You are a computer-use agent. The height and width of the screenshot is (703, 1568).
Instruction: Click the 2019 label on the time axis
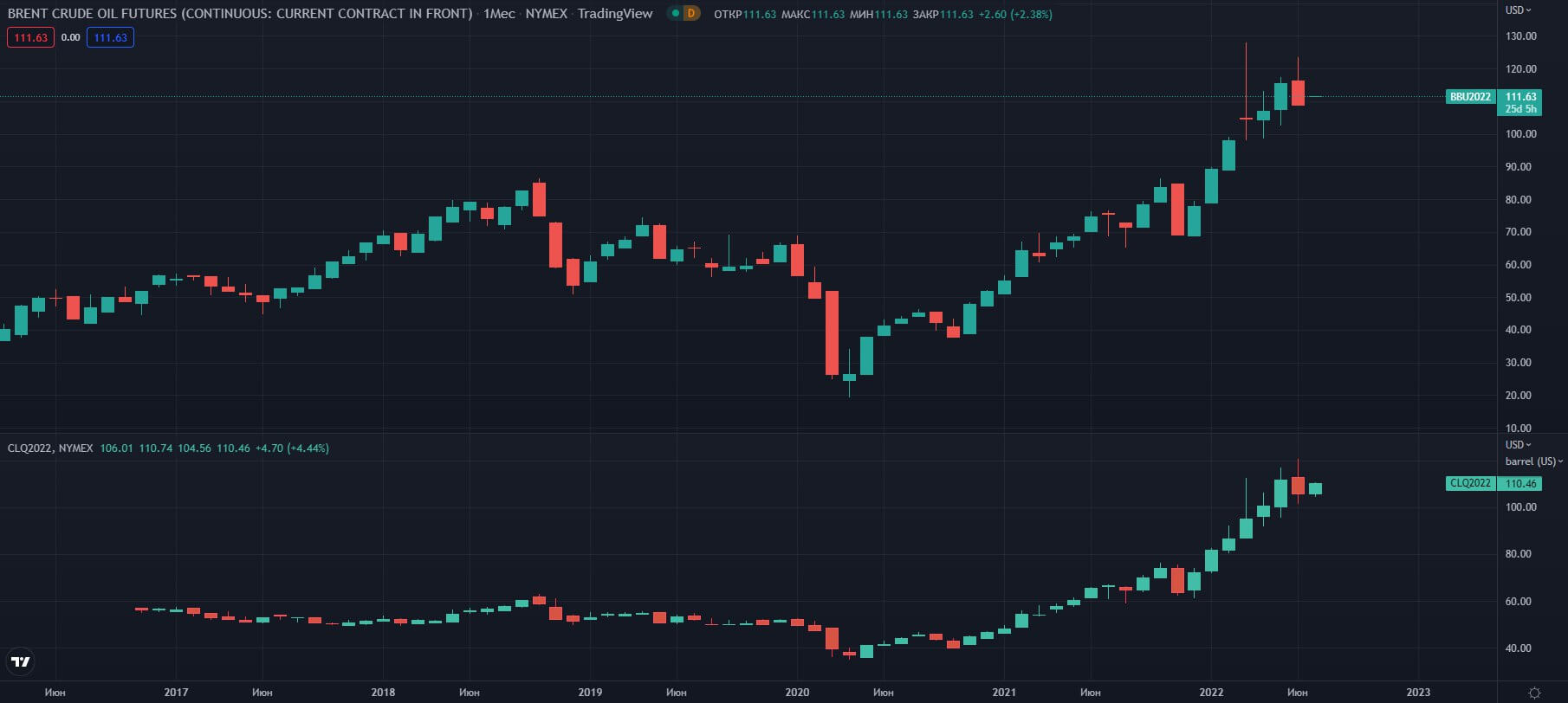click(590, 693)
